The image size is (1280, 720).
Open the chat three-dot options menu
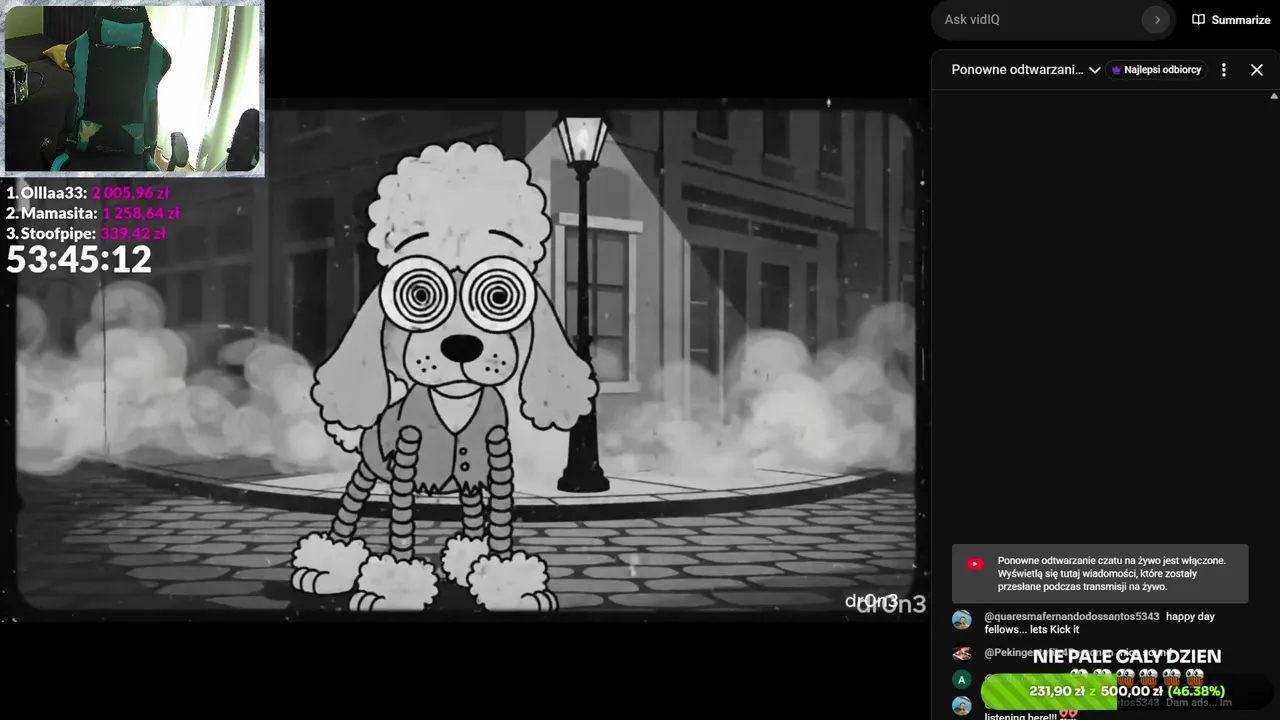coord(1224,70)
